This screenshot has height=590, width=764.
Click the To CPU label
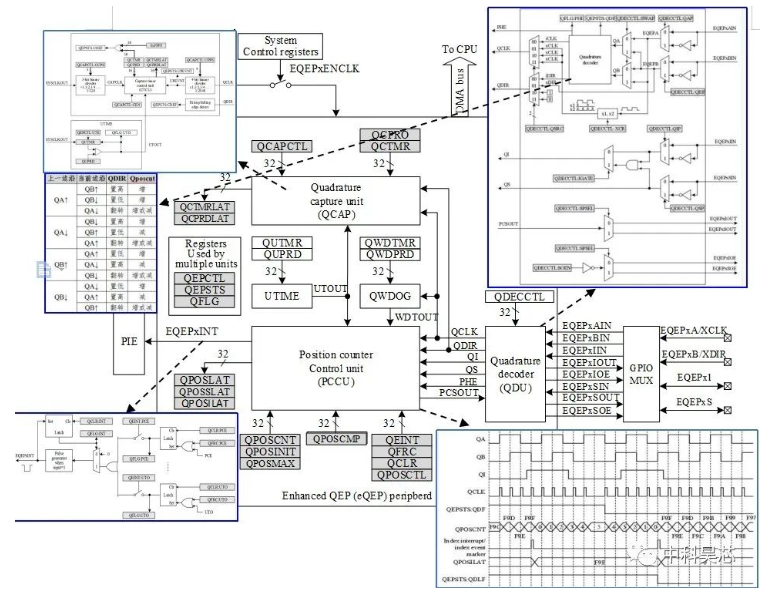[459, 49]
